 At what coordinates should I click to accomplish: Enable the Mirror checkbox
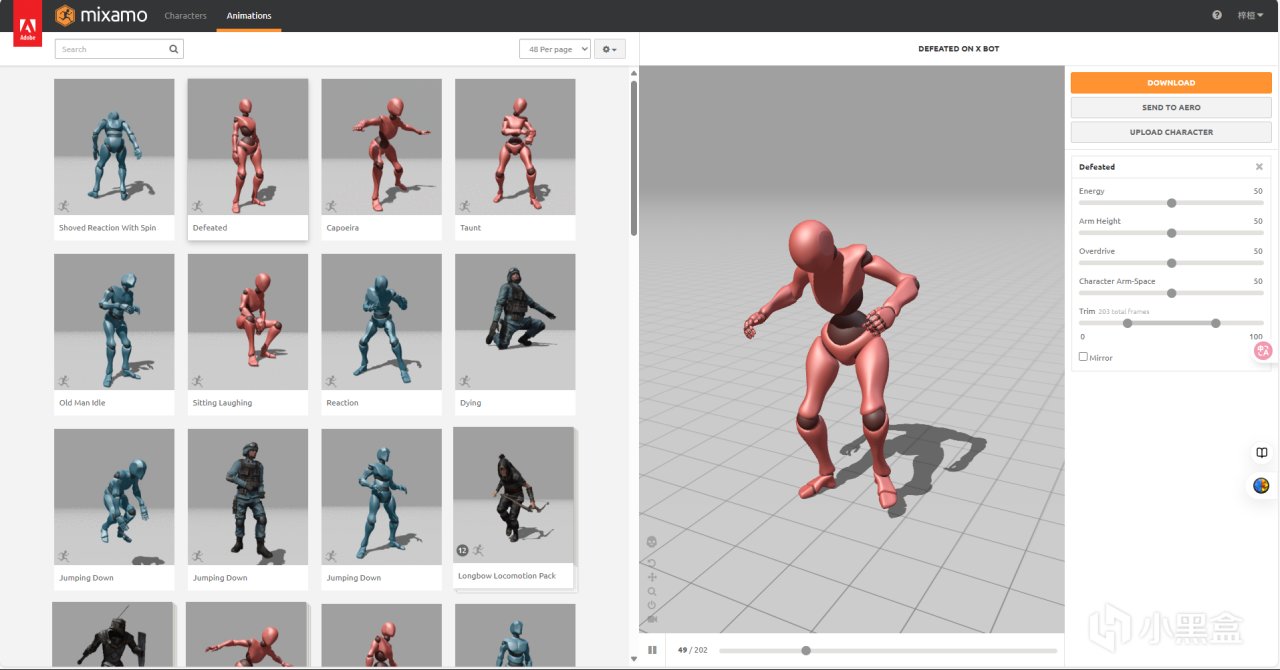click(1083, 357)
